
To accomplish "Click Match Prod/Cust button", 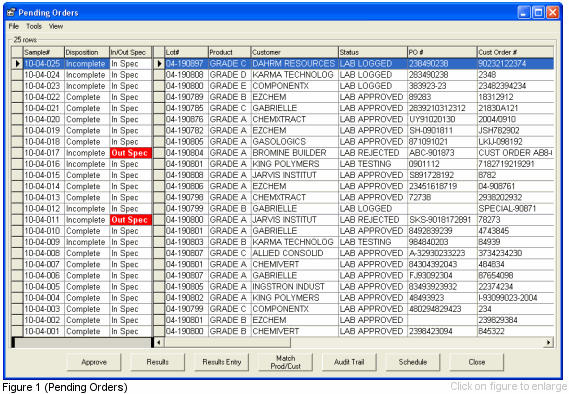I will point(285,362).
